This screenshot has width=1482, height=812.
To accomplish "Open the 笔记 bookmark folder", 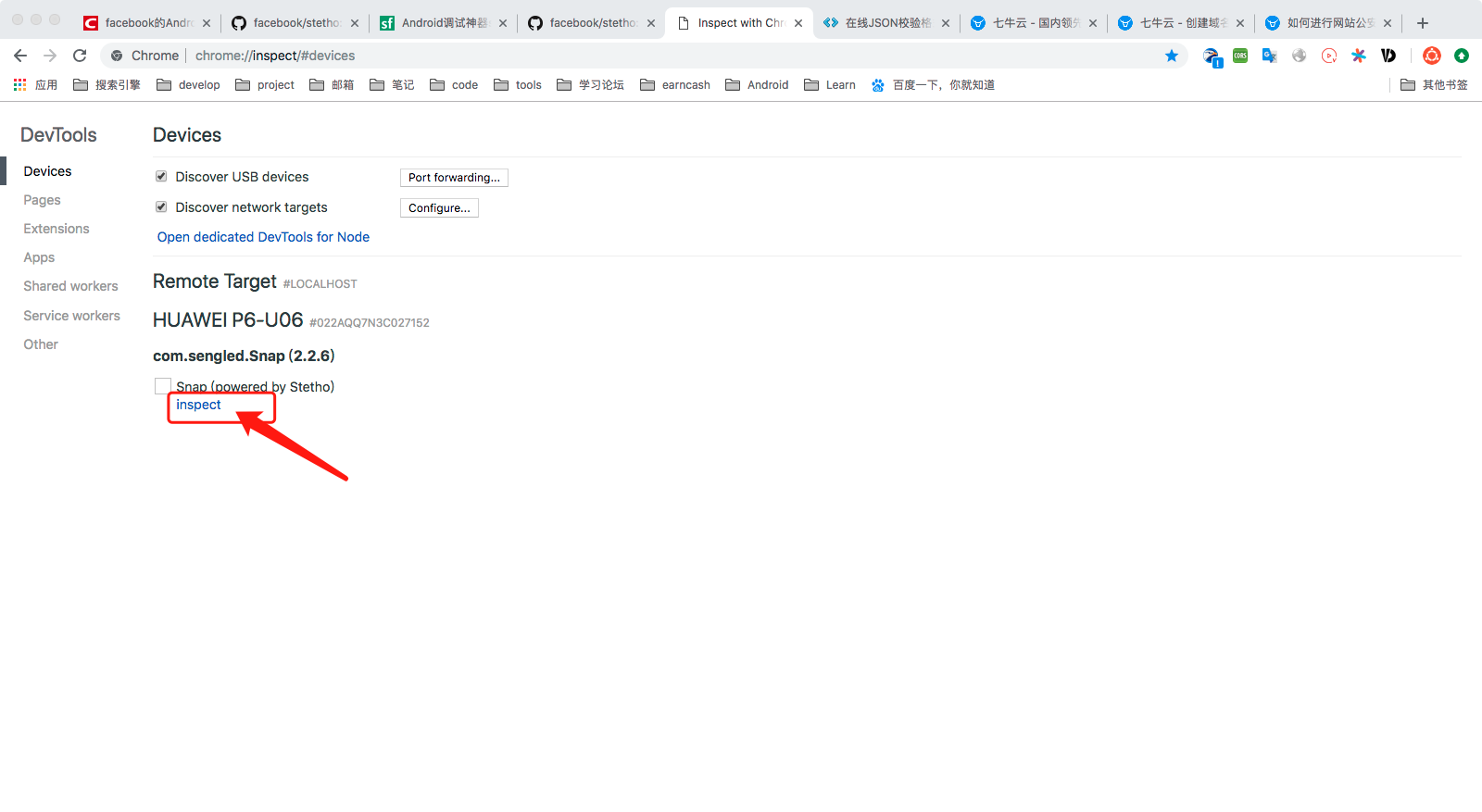I will coord(392,84).
